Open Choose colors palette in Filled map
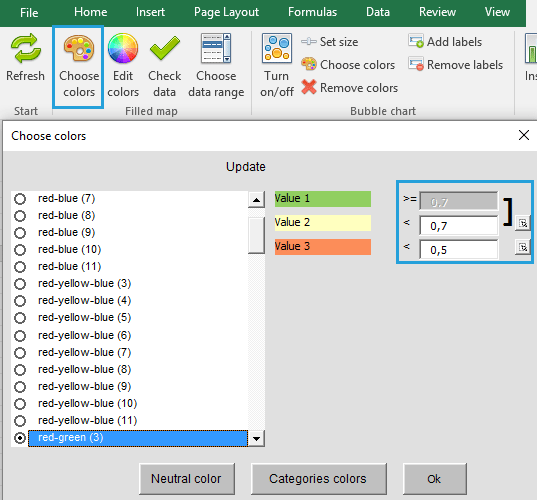The image size is (538, 500). [x=79, y=48]
